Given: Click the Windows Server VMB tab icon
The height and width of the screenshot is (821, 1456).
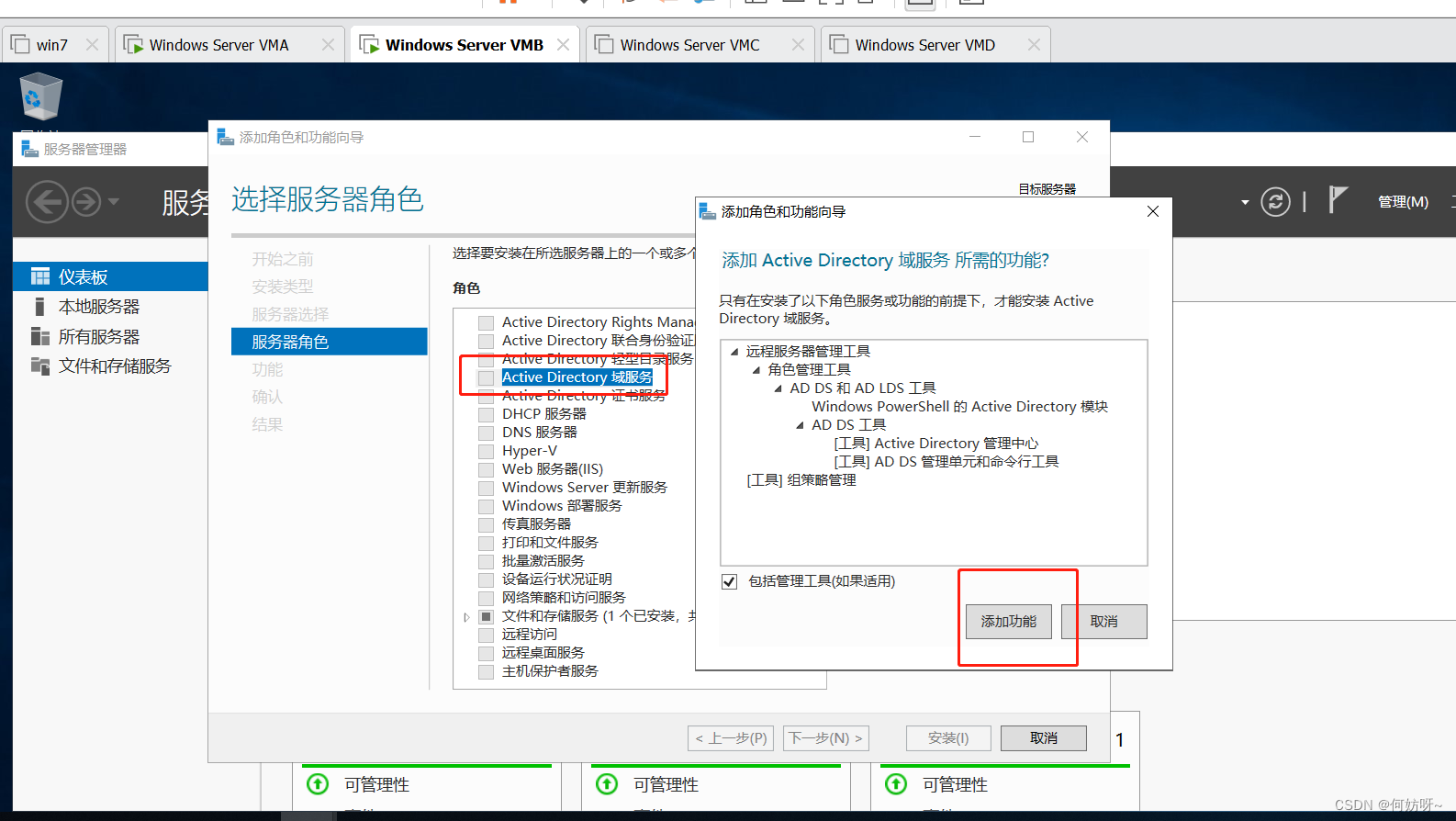Looking at the screenshot, I should (x=369, y=44).
